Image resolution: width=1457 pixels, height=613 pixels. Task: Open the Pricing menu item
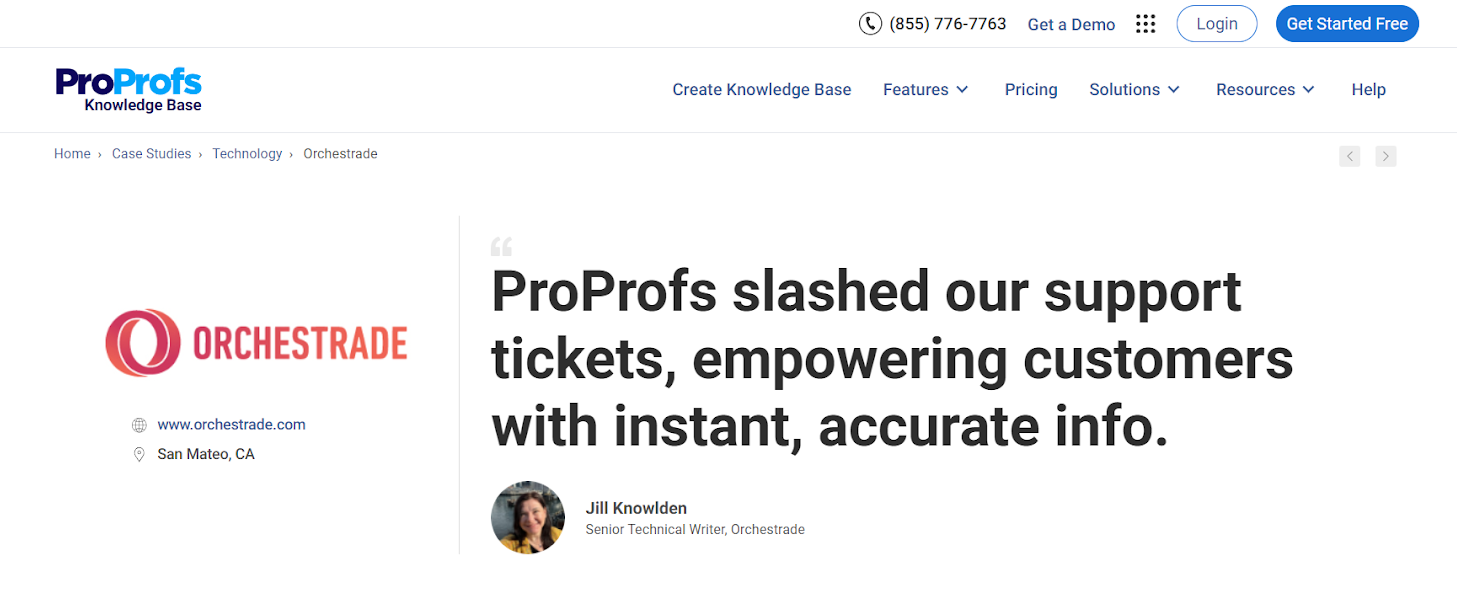coord(1031,89)
